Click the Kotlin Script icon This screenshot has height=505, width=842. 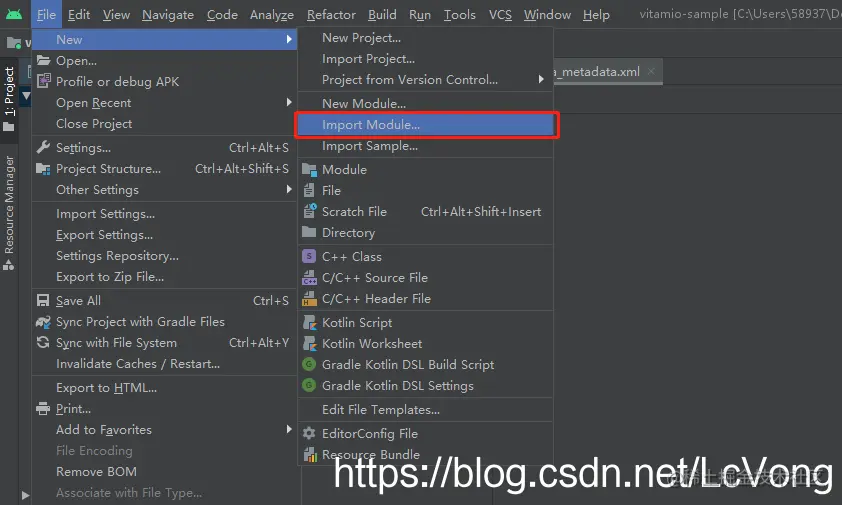(309, 322)
